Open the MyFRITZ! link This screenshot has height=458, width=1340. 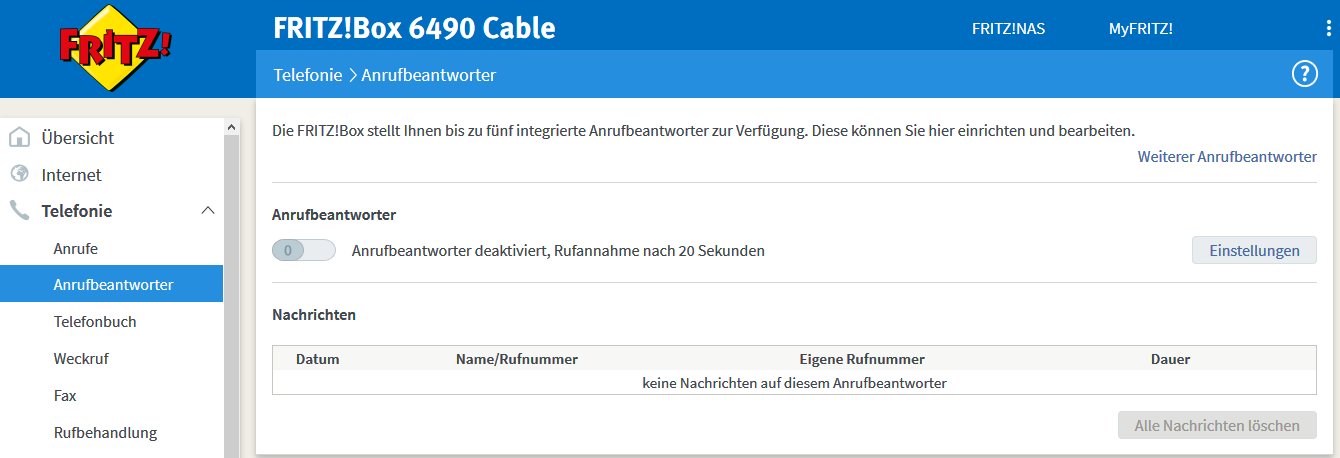[1140, 29]
